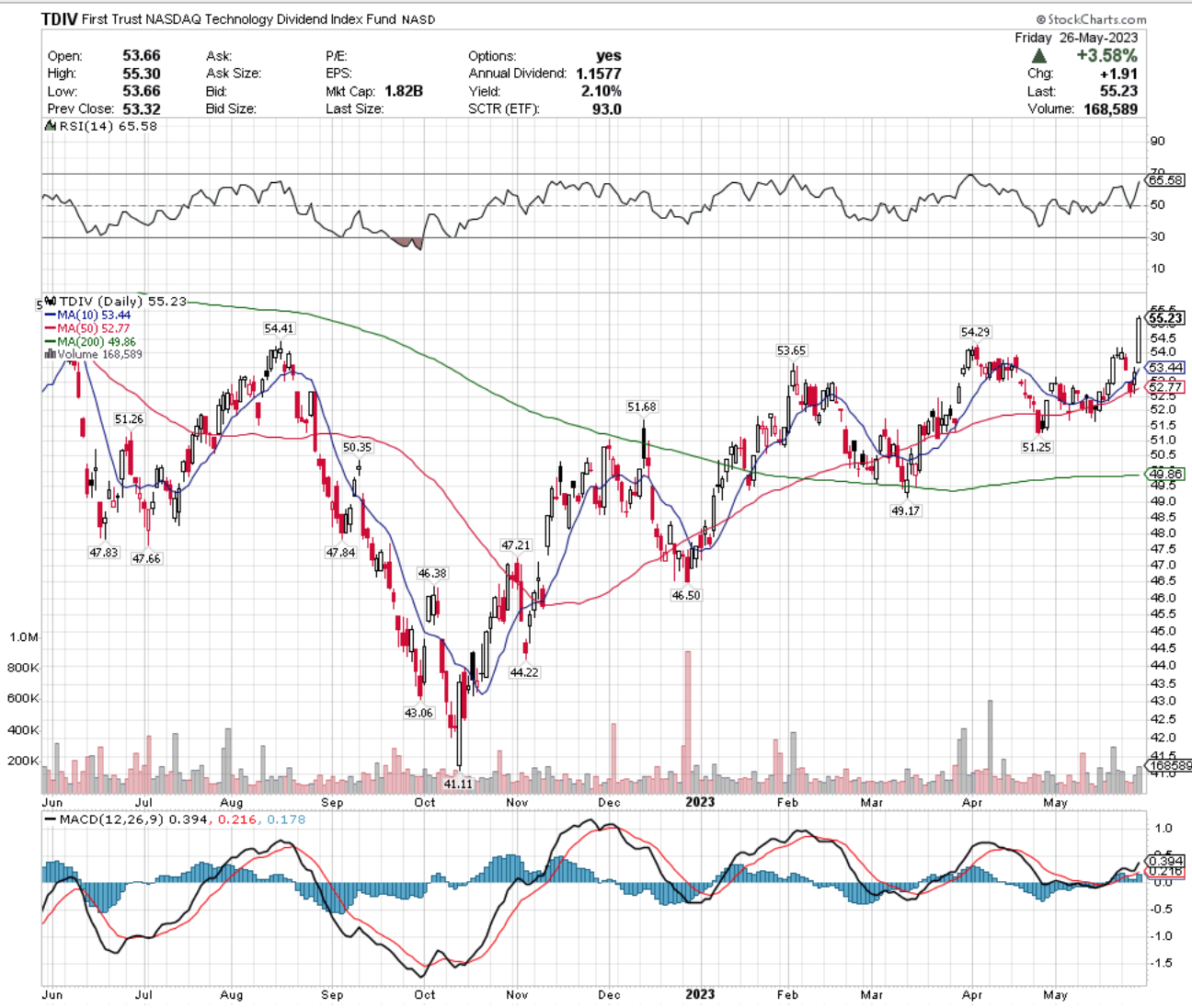This screenshot has height=1008, width=1192.
Task: Click the Annual Dividend value 1.1577
Action: click(599, 74)
